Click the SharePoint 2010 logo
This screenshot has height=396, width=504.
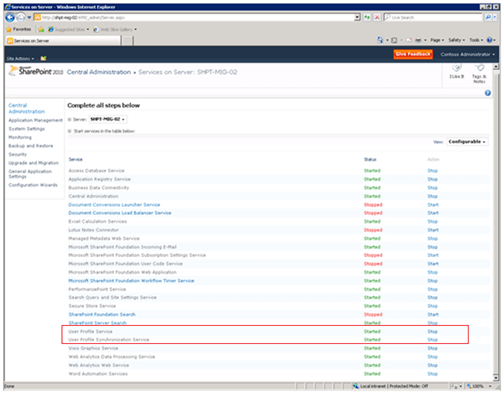point(36,71)
